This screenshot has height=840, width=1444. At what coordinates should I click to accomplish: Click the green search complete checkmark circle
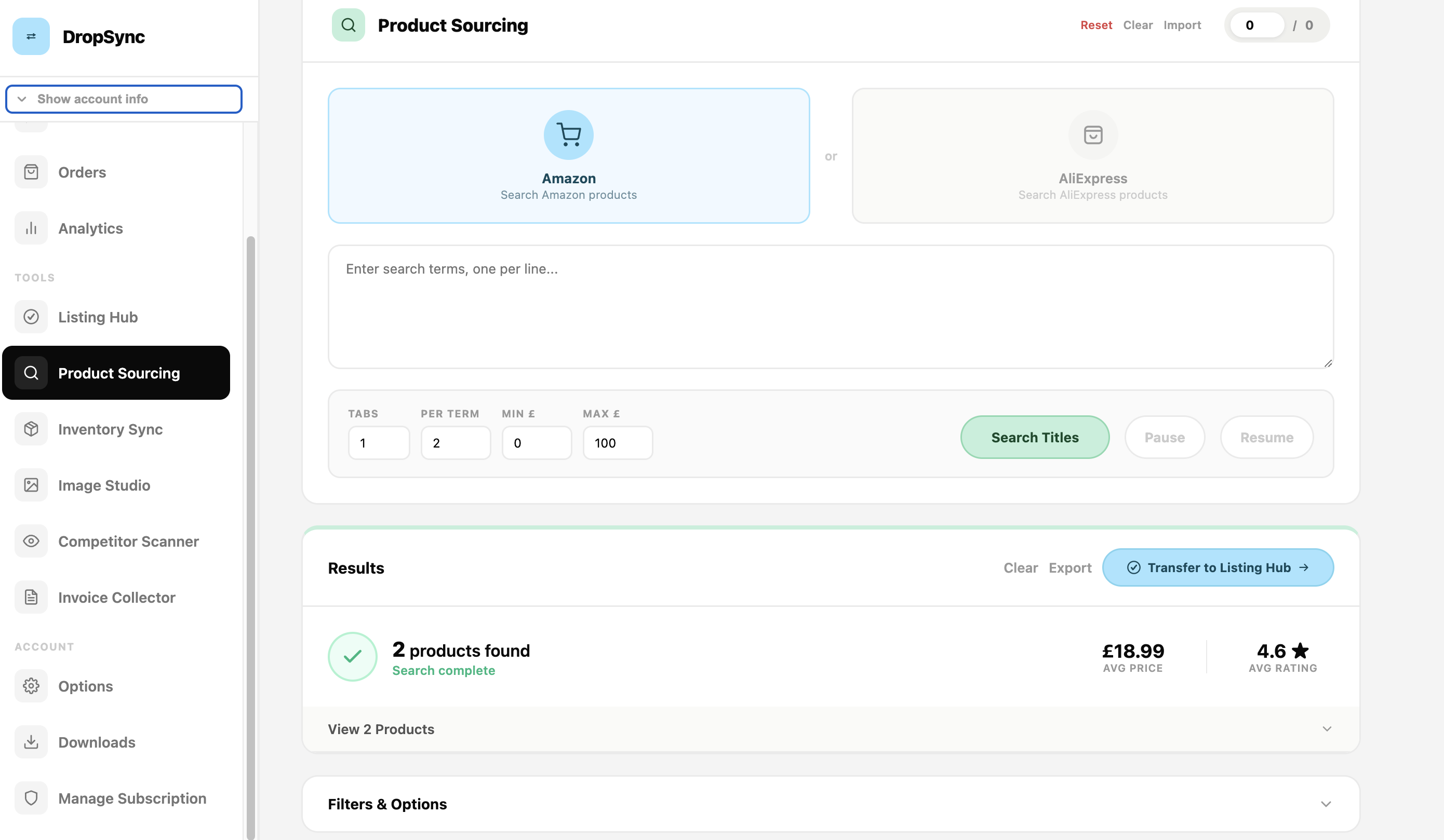tap(352, 657)
